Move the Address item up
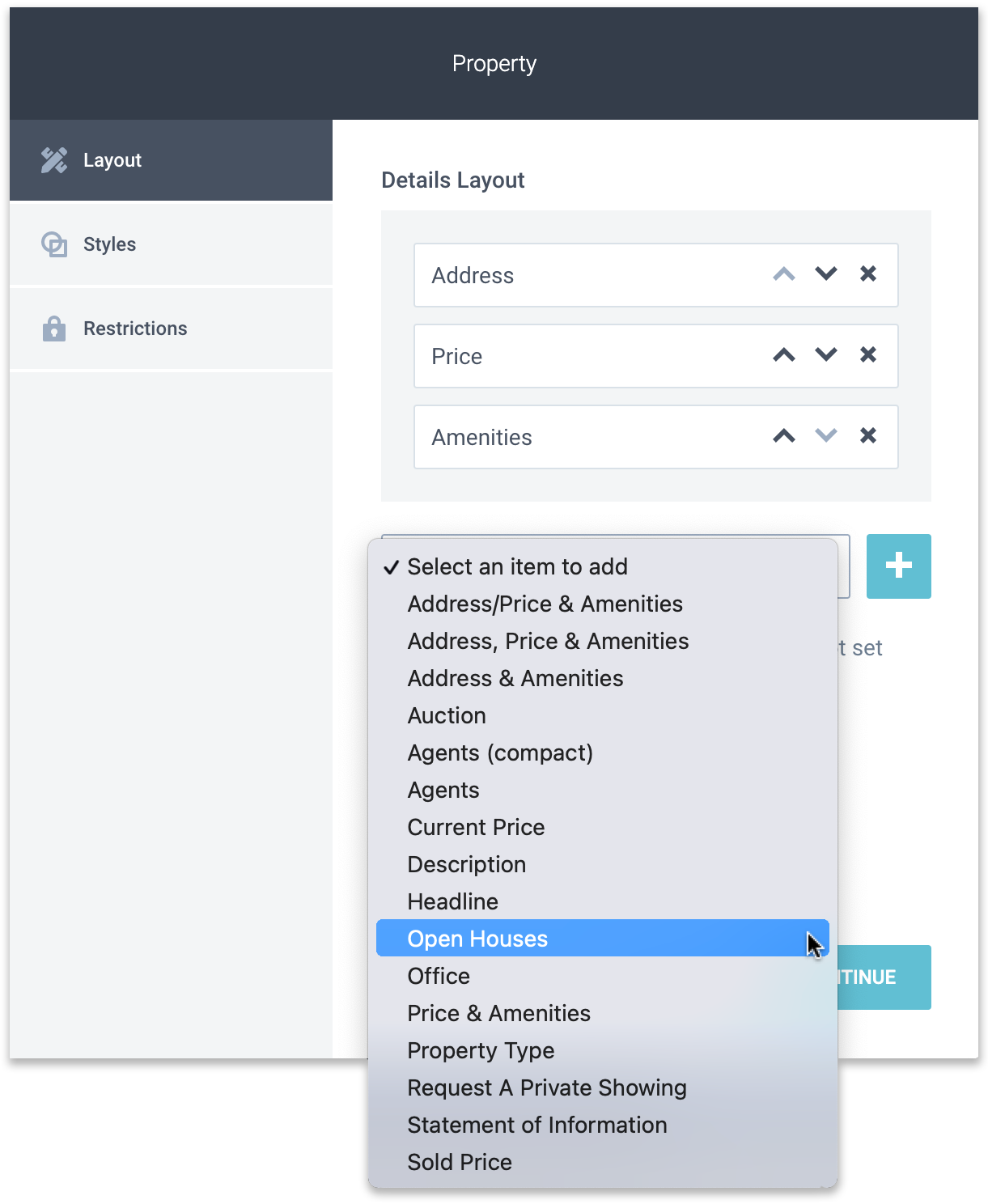Image resolution: width=988 pixels, height=1204 pixels. pos(783,274)
